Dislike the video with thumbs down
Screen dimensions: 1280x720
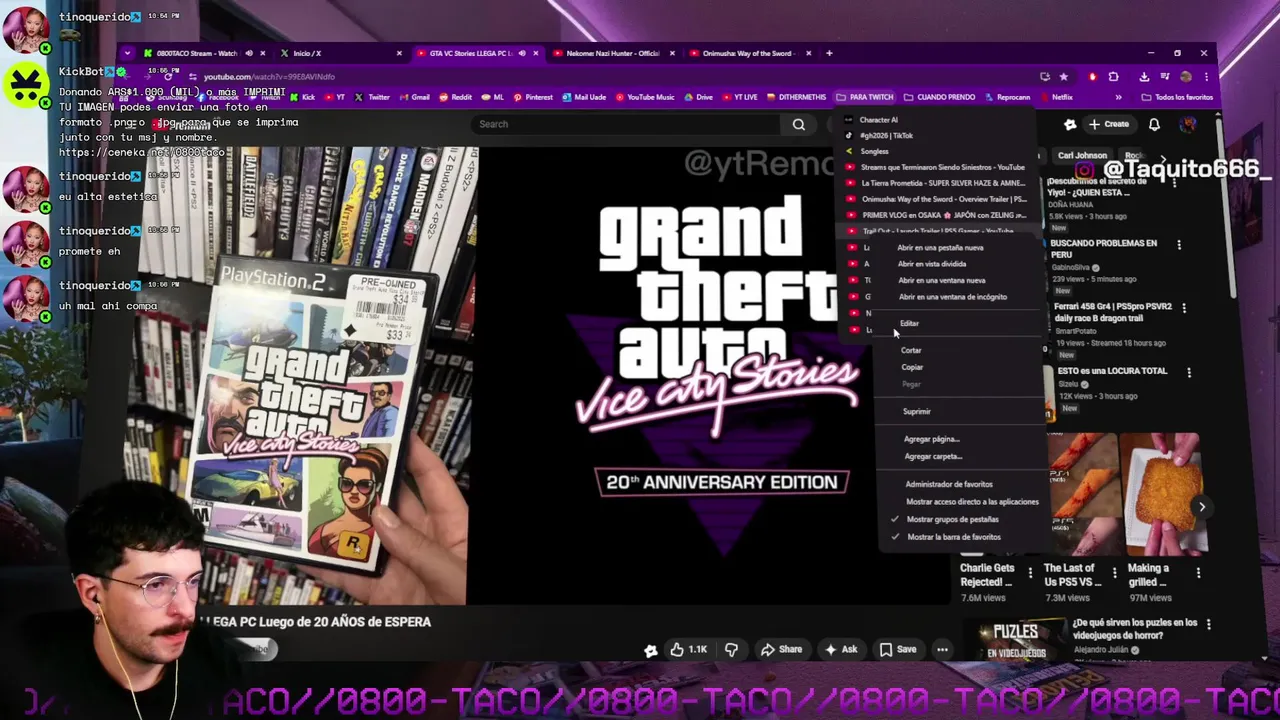[x=731, y=649]
